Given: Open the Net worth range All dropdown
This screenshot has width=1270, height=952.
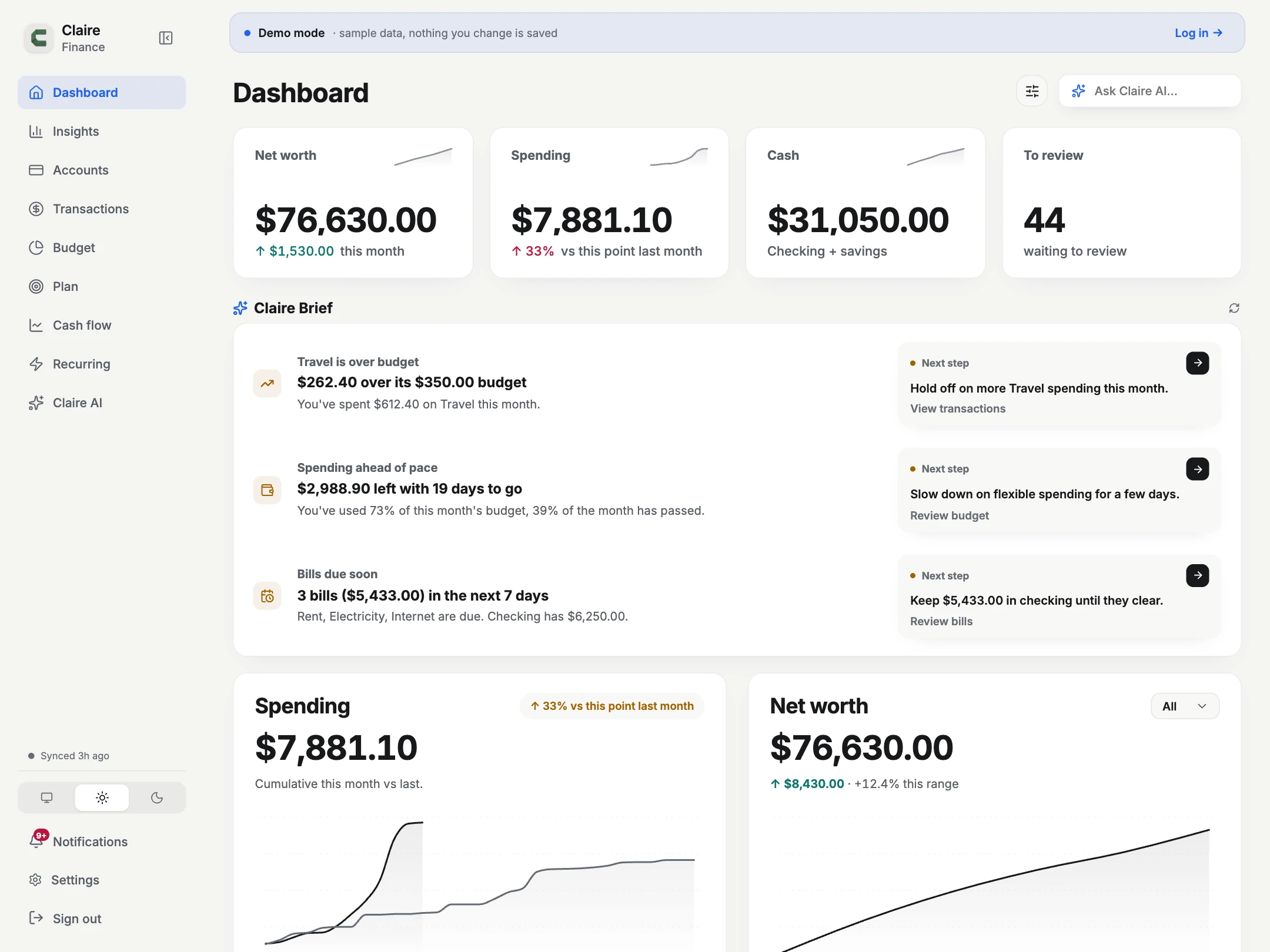Looking at the screenshot, I should tap(1185, 706).
